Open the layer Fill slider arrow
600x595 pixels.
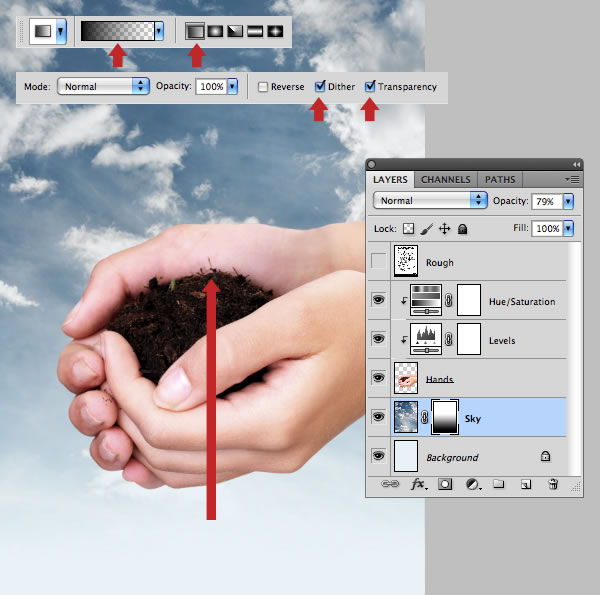568,228
